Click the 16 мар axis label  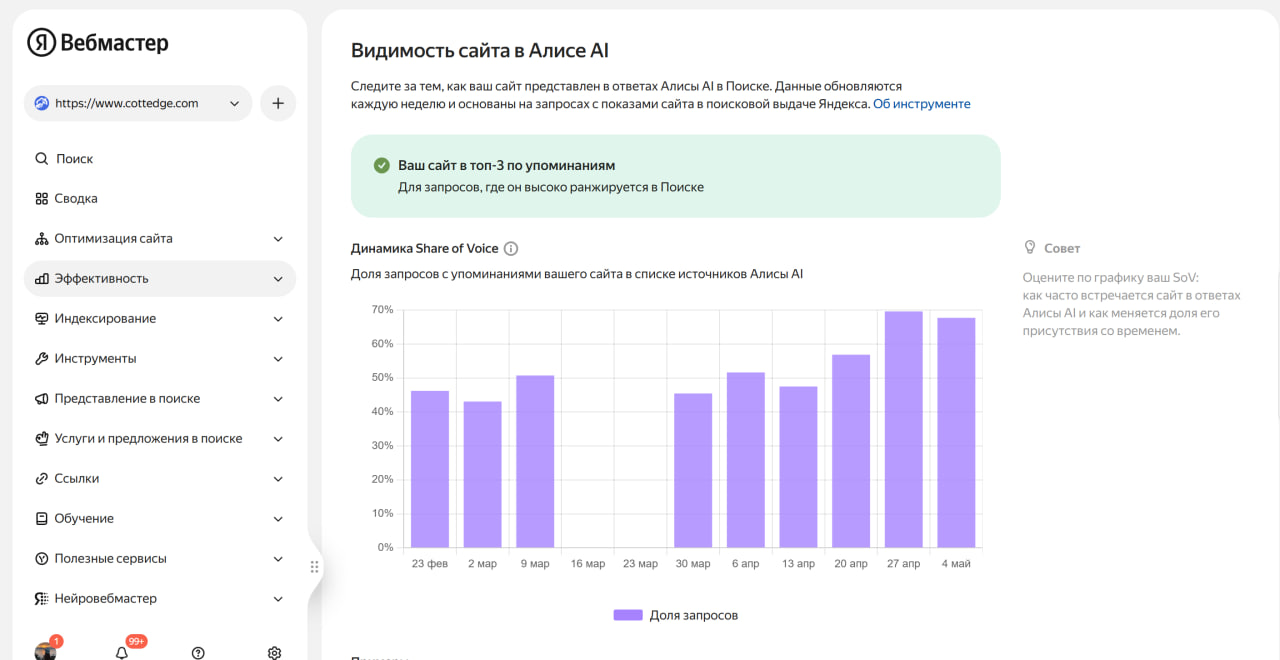(x=588, y=564)
